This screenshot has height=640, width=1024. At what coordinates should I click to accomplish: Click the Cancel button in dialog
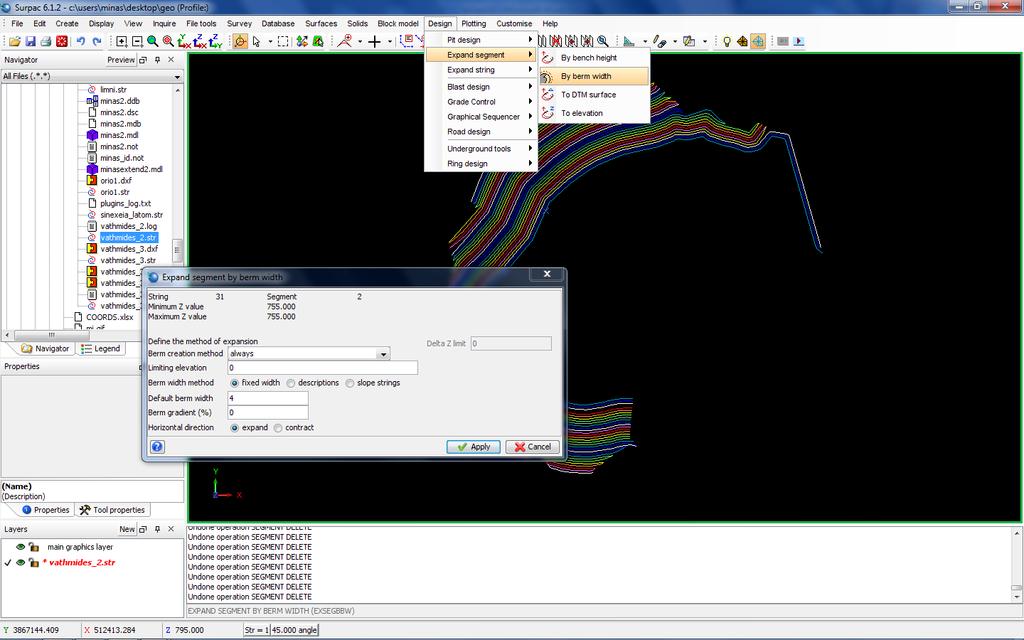click(x=532, y=447)
